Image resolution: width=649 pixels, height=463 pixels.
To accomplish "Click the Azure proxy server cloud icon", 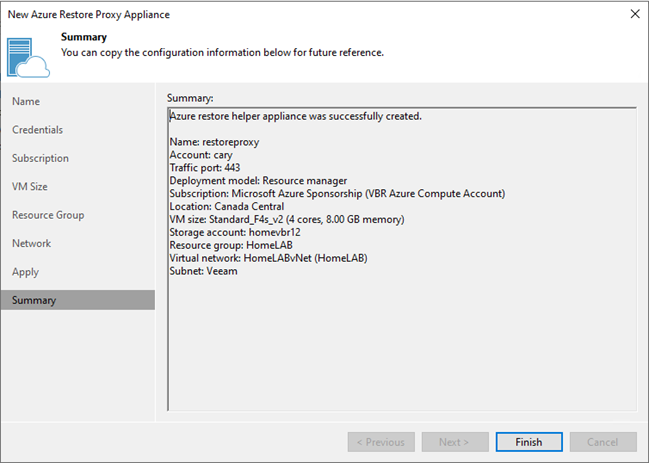I will (28, 58).
